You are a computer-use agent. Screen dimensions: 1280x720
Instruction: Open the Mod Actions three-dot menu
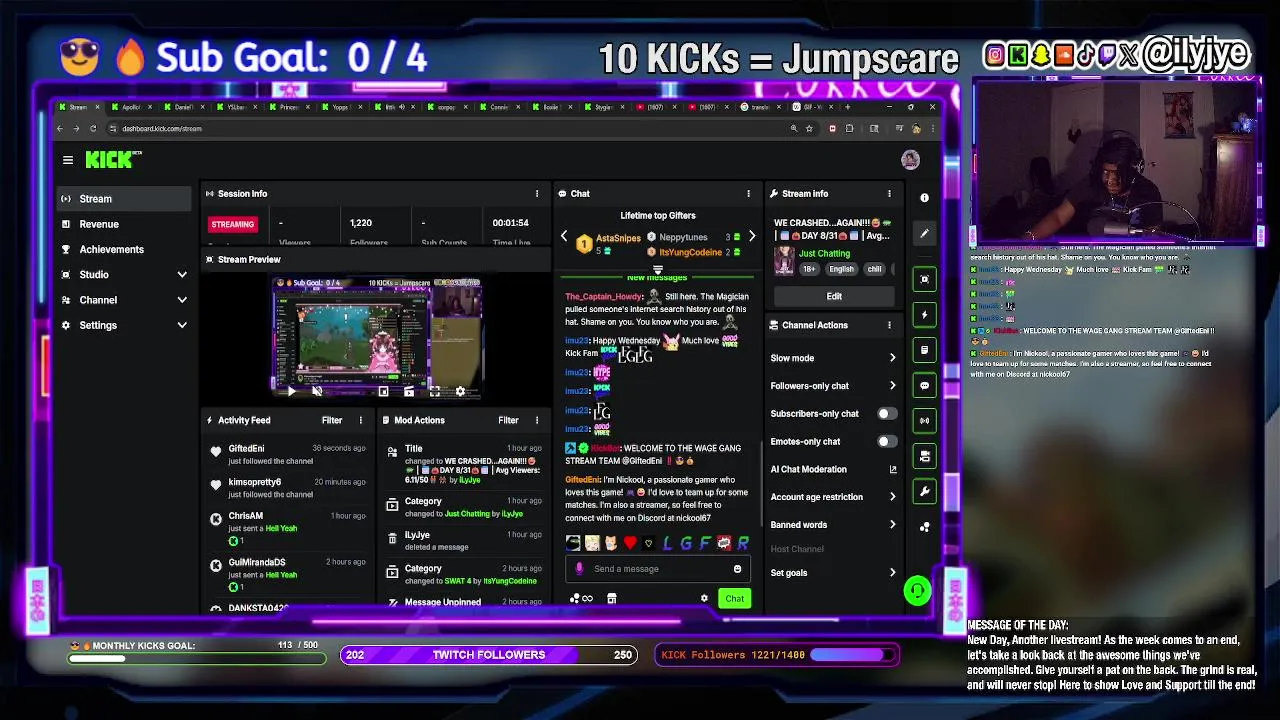click(537, 421)
